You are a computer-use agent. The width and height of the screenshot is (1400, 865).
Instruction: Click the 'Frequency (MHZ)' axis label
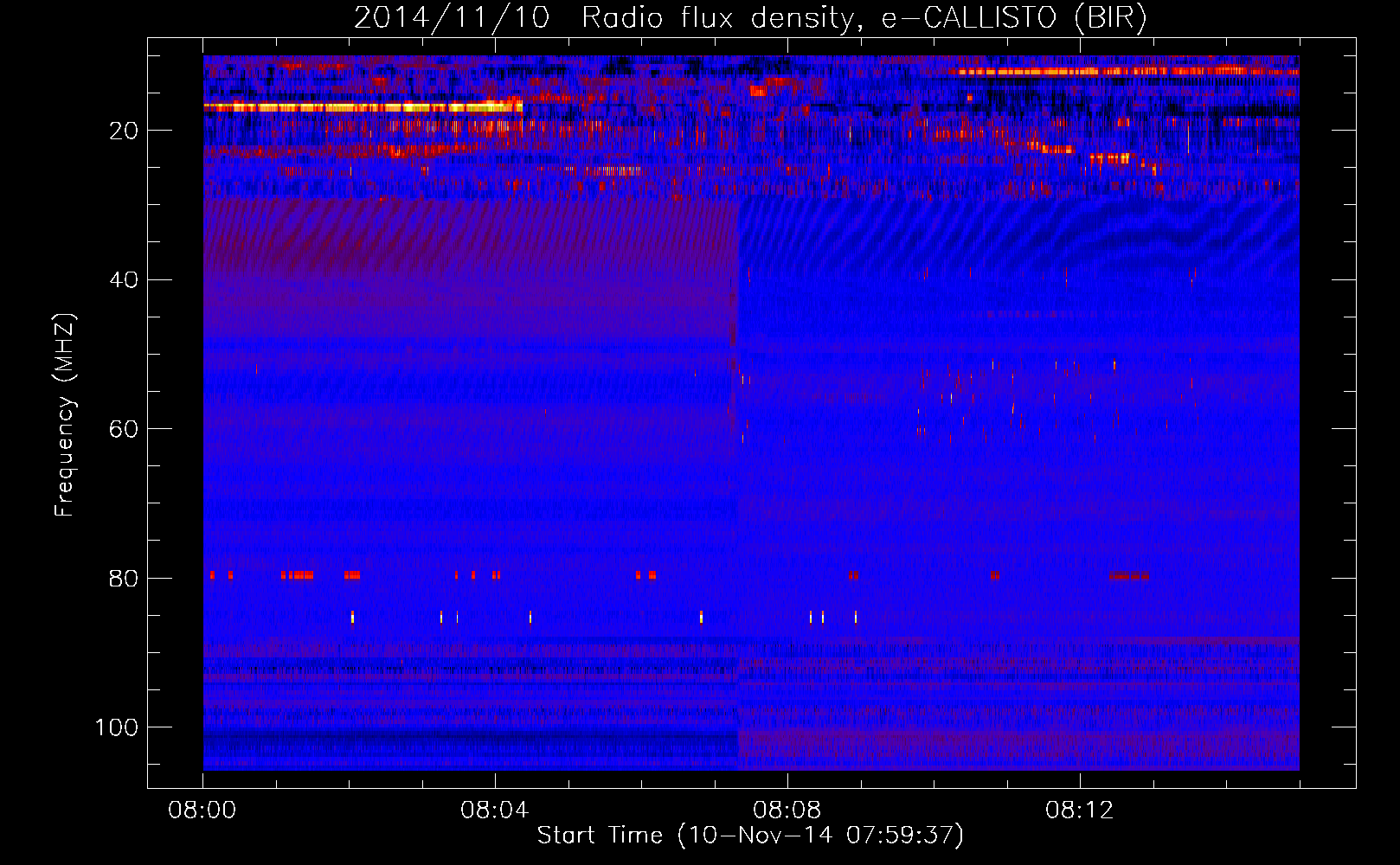[65, 415]
